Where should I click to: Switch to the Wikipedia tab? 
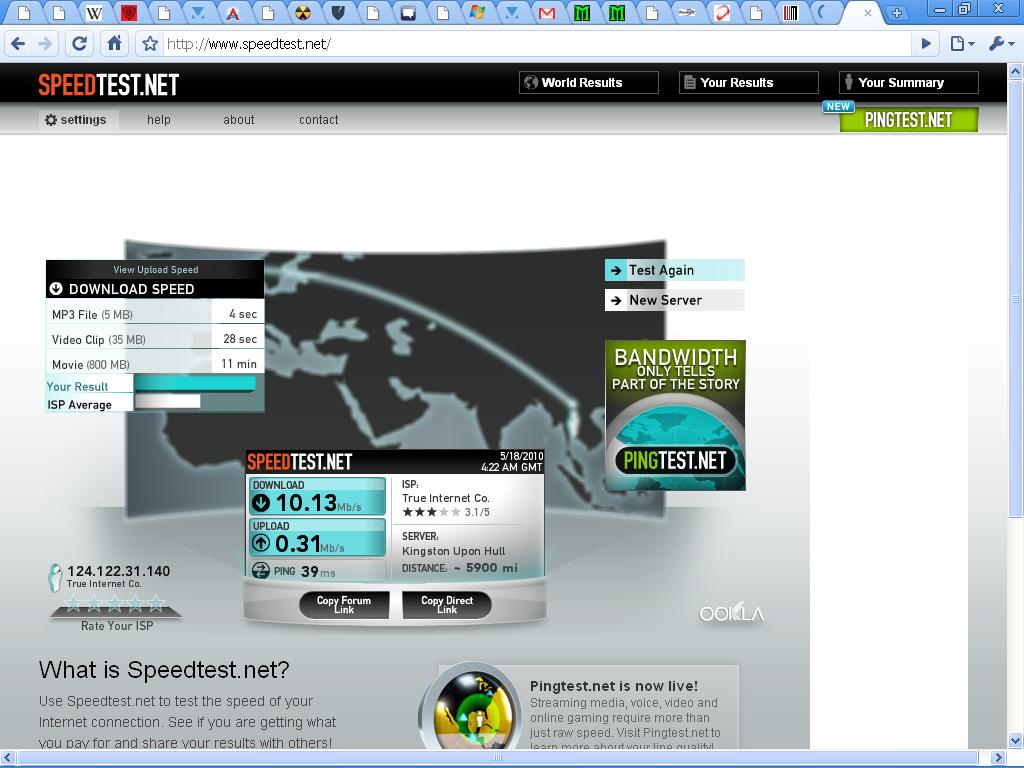click(x=94, y=13)
